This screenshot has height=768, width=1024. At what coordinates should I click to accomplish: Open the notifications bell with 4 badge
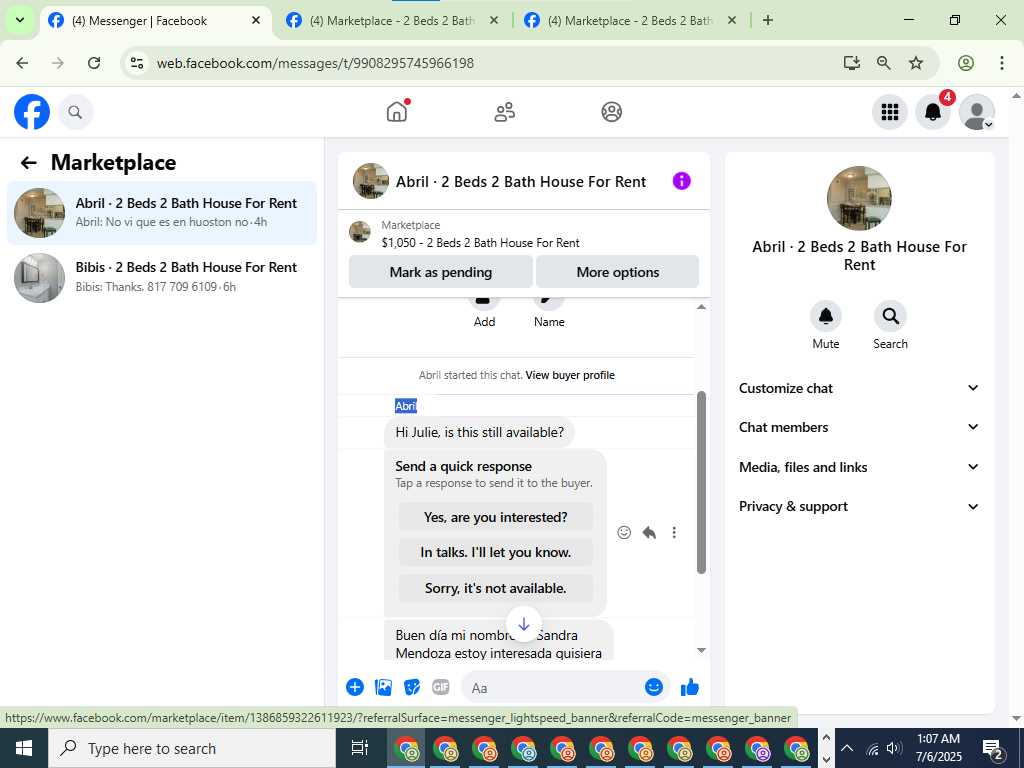[x=933, y=112]
